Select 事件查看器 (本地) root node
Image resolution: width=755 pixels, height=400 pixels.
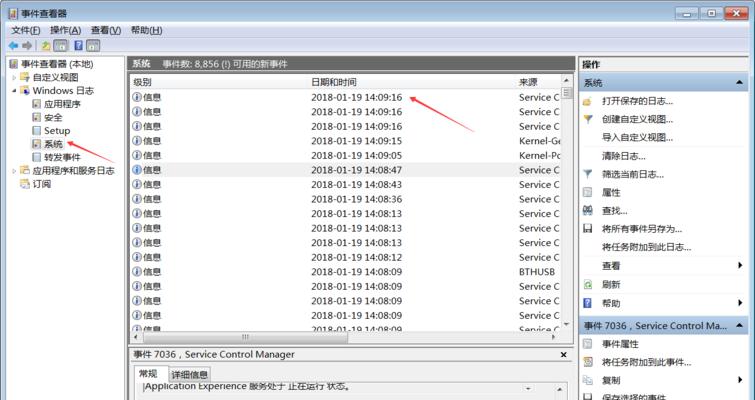click(x=57, y=64)
